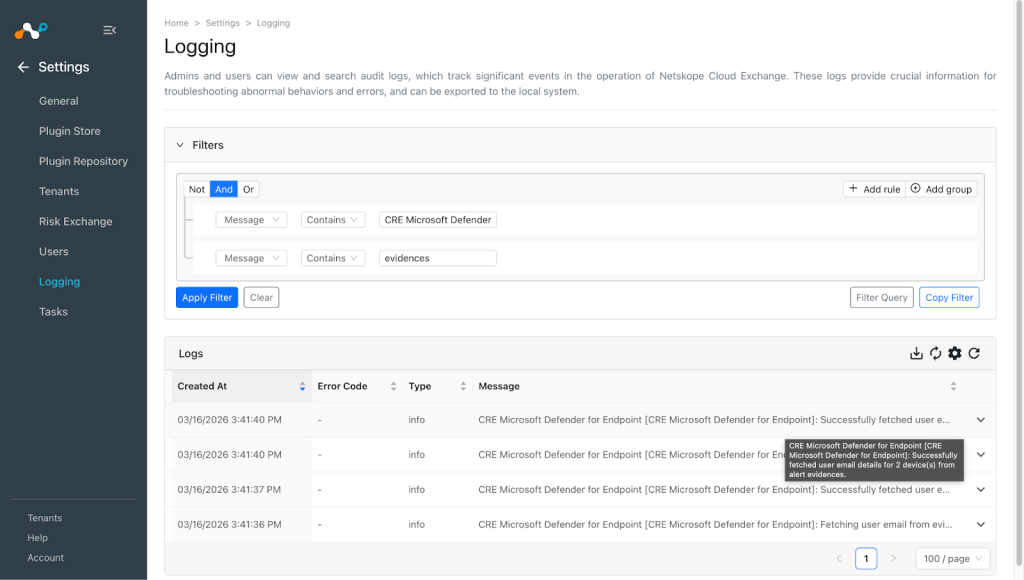Collapse the sidebar menu icon
This screenshot has width=1024, height=580.
[110, 30]
